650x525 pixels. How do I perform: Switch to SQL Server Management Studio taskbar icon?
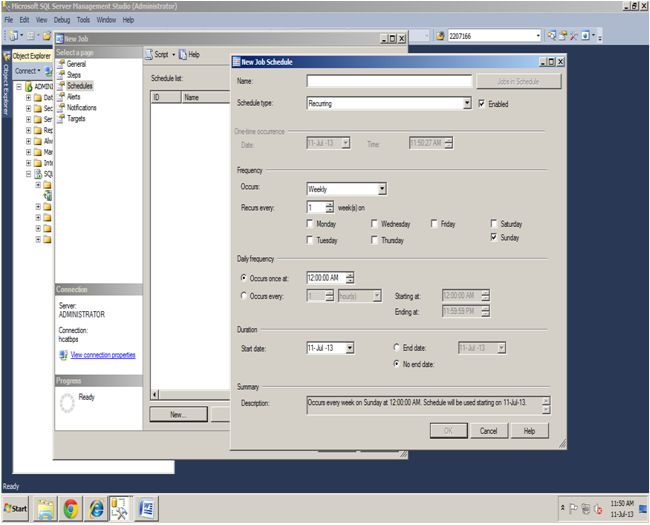[x=120, y=508]
